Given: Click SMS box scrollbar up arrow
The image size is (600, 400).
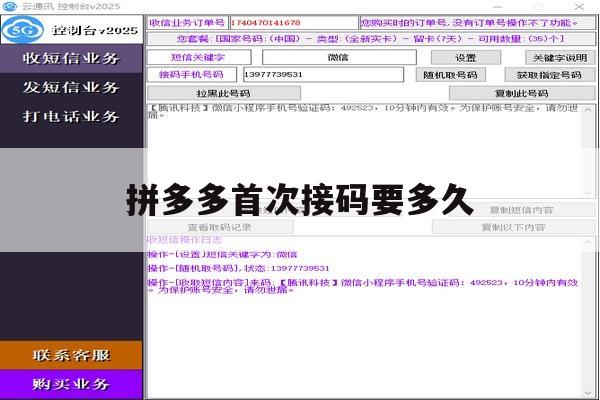Looking at the screenshot, I should coord(588,110).
